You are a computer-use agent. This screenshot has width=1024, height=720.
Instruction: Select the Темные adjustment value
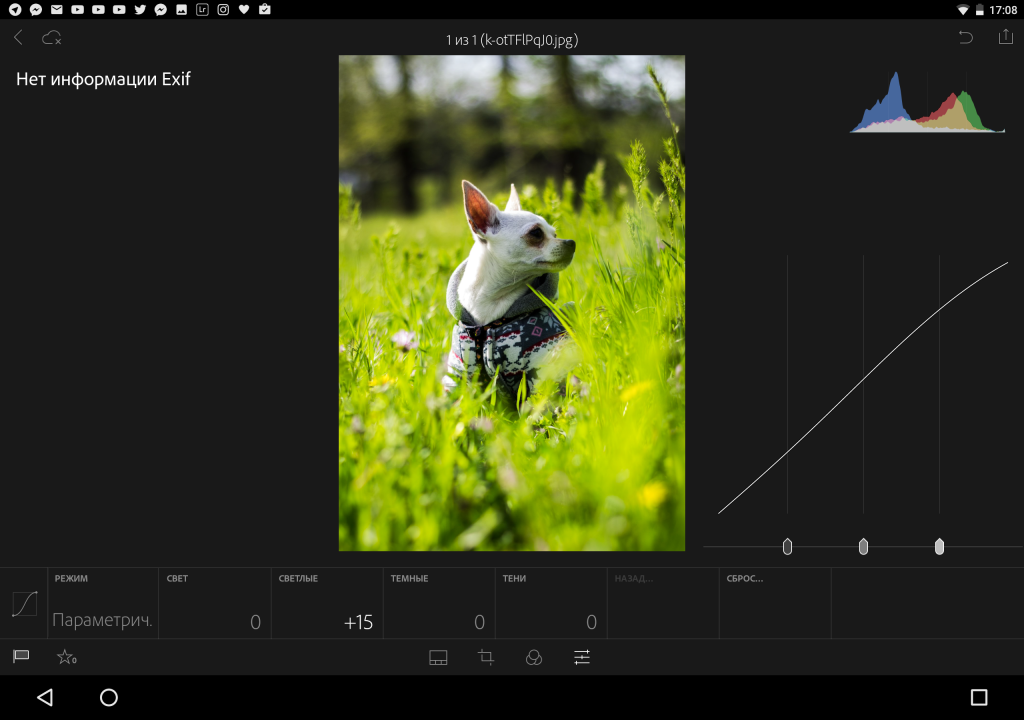pyautogui.click(x=439, y=604)
